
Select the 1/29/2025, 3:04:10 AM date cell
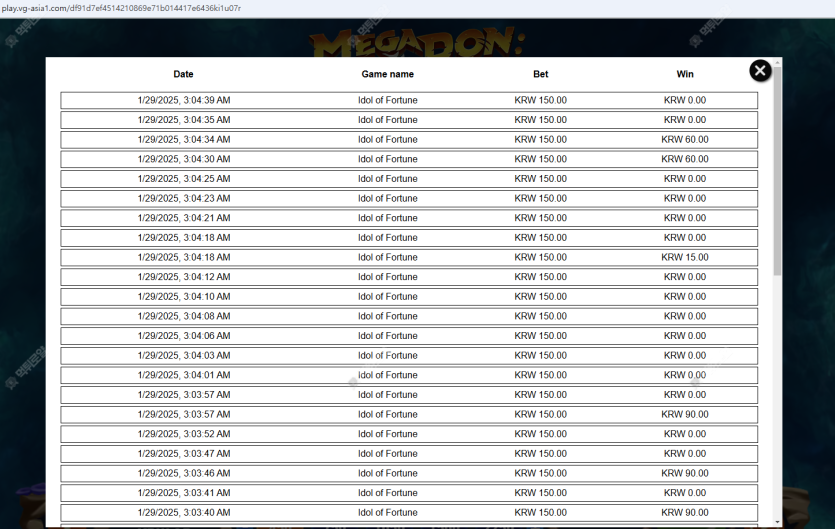[x=184, y=297]
